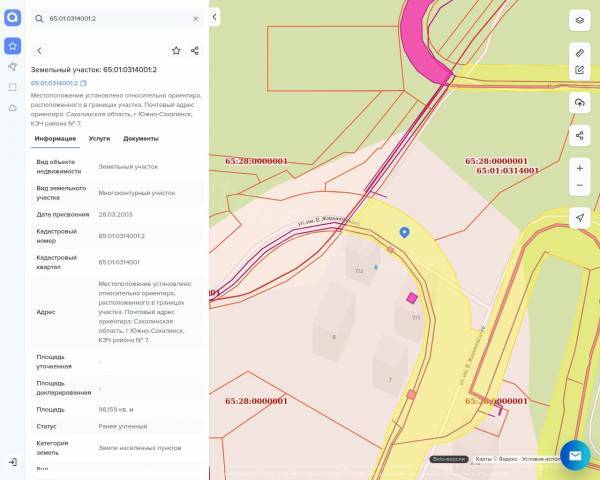Center map on my location
The width and height of the screenshot is (600, 480).
click(579, 218)
